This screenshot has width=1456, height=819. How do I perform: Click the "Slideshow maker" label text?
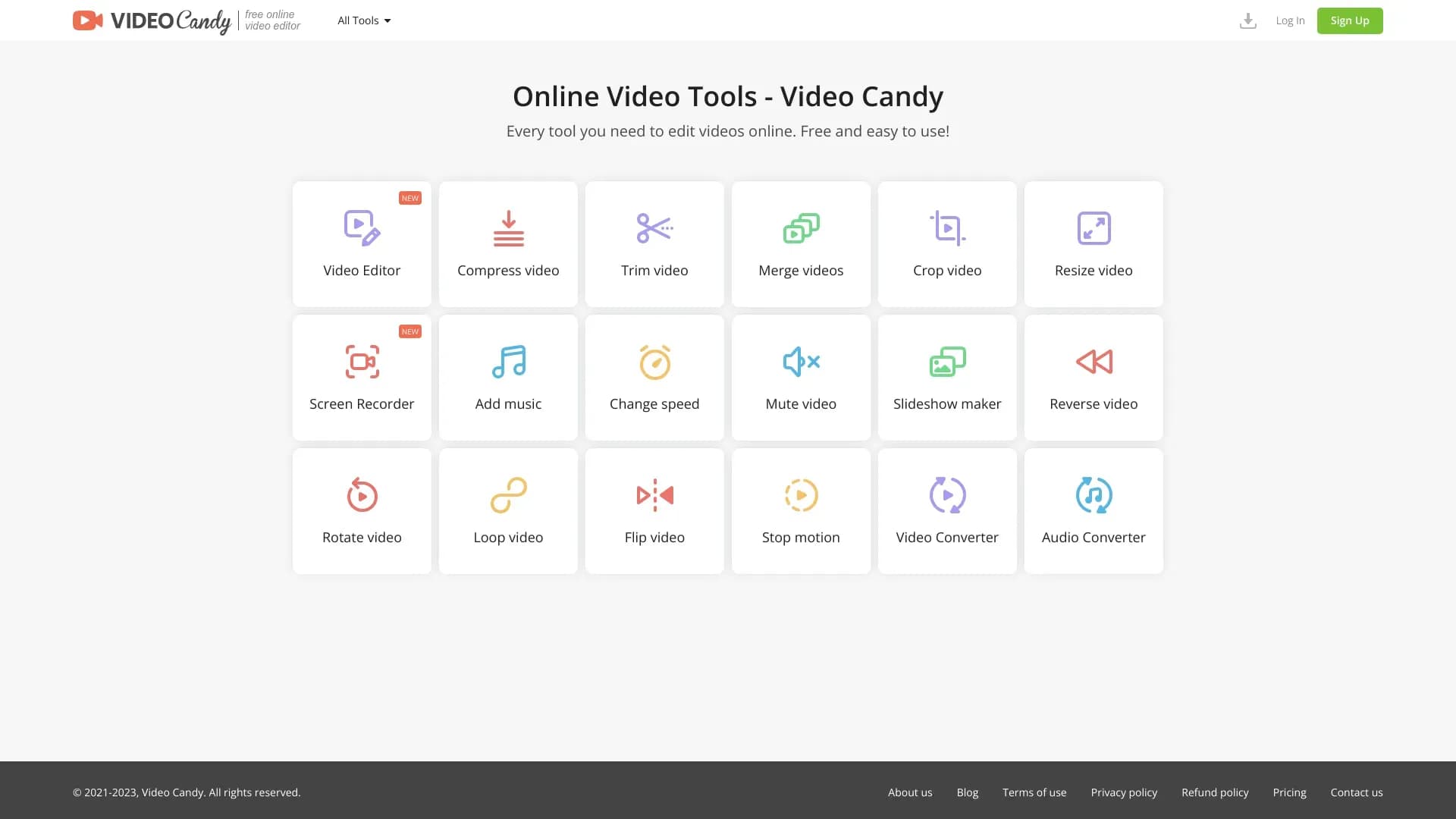947,404
